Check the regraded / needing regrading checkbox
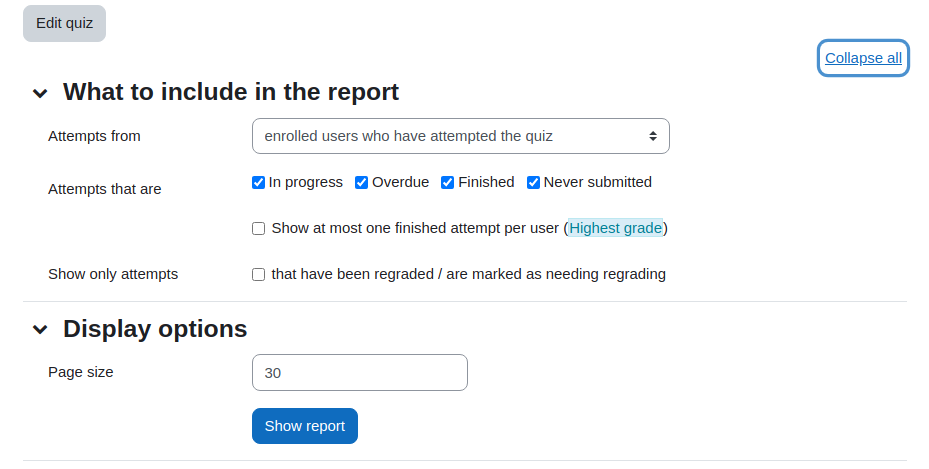929x469 pixels. [x=258, y=275]
